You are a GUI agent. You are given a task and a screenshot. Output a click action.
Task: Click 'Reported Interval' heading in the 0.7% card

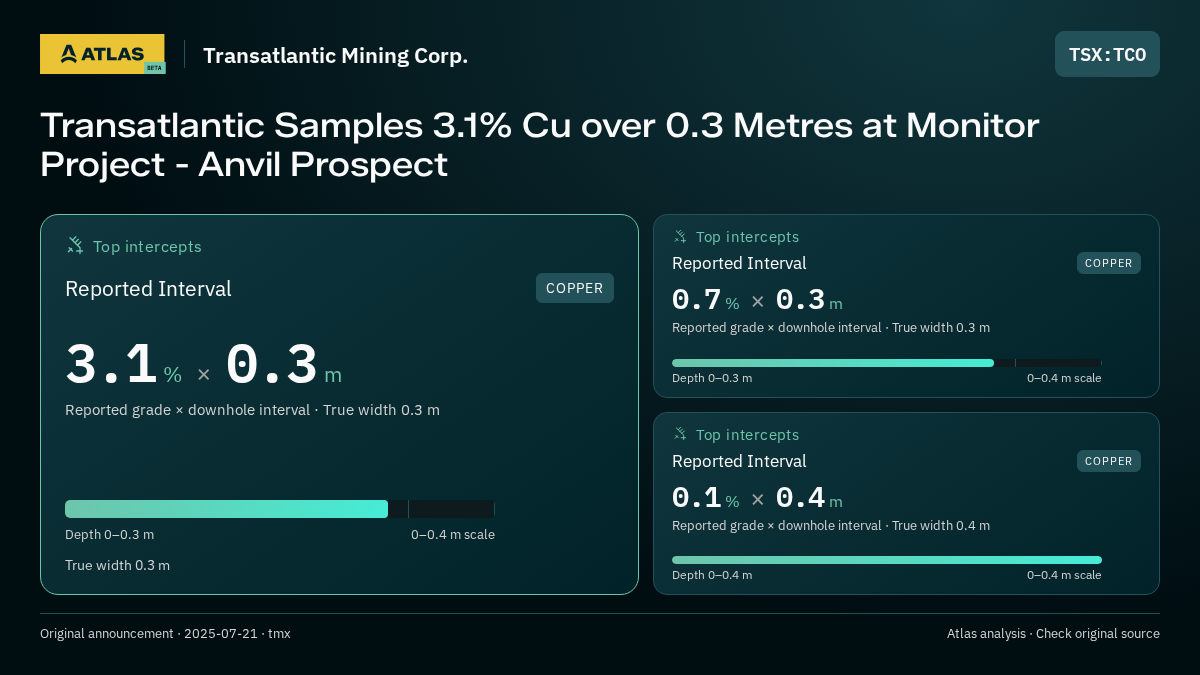[739, 263]
